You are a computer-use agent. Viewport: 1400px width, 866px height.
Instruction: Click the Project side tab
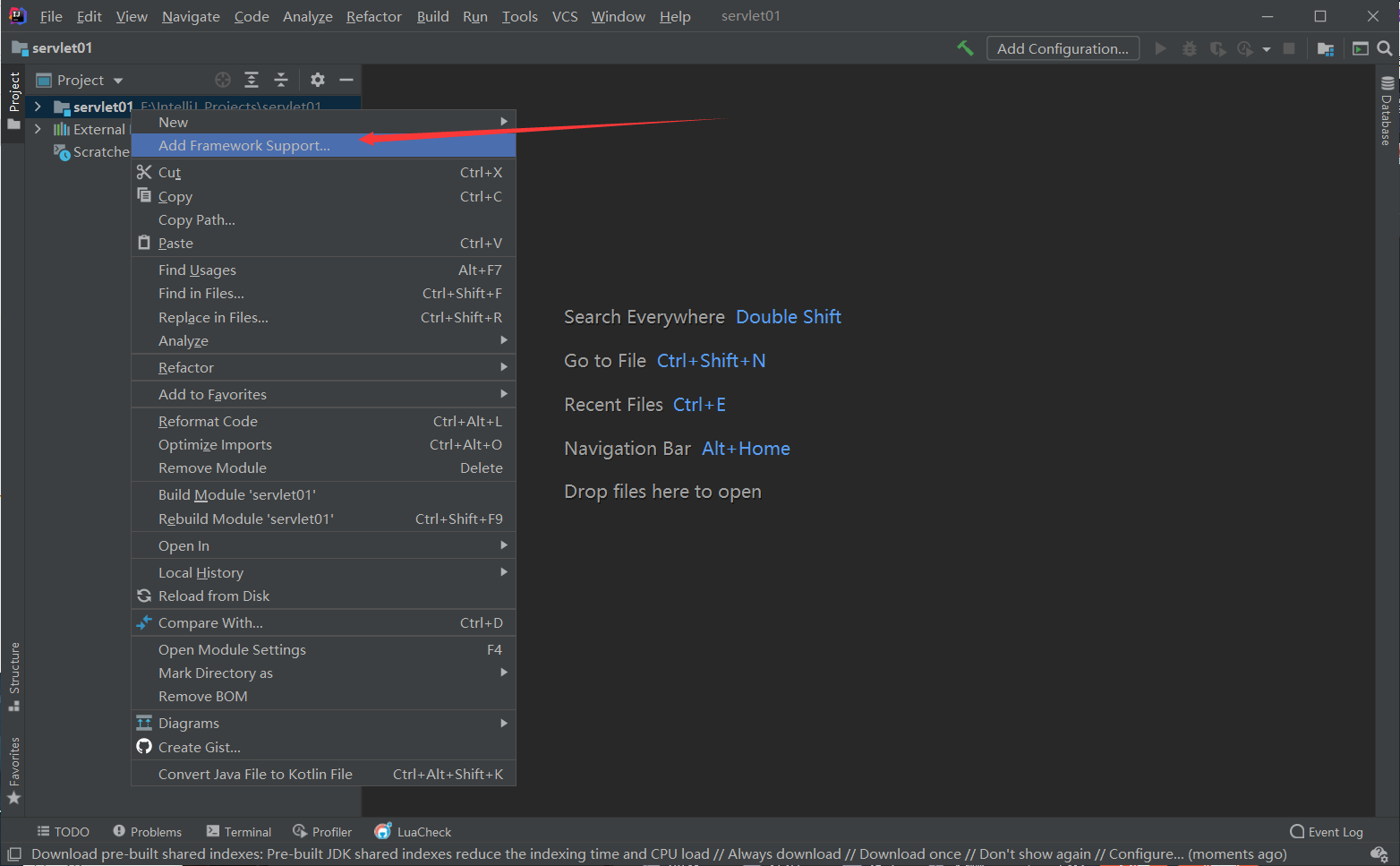point(14,100)
